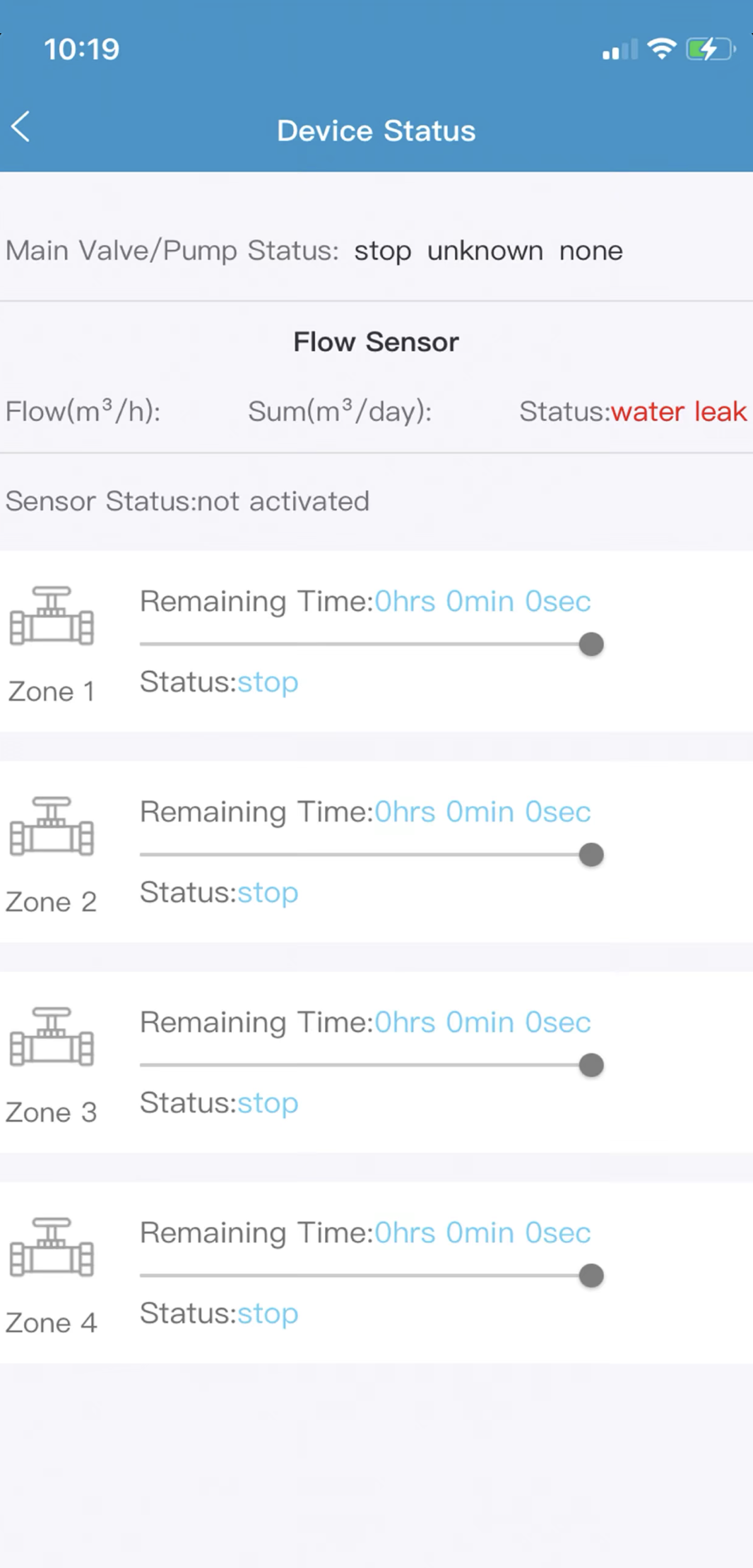Tap the battery charging icon

coord(710,49)
